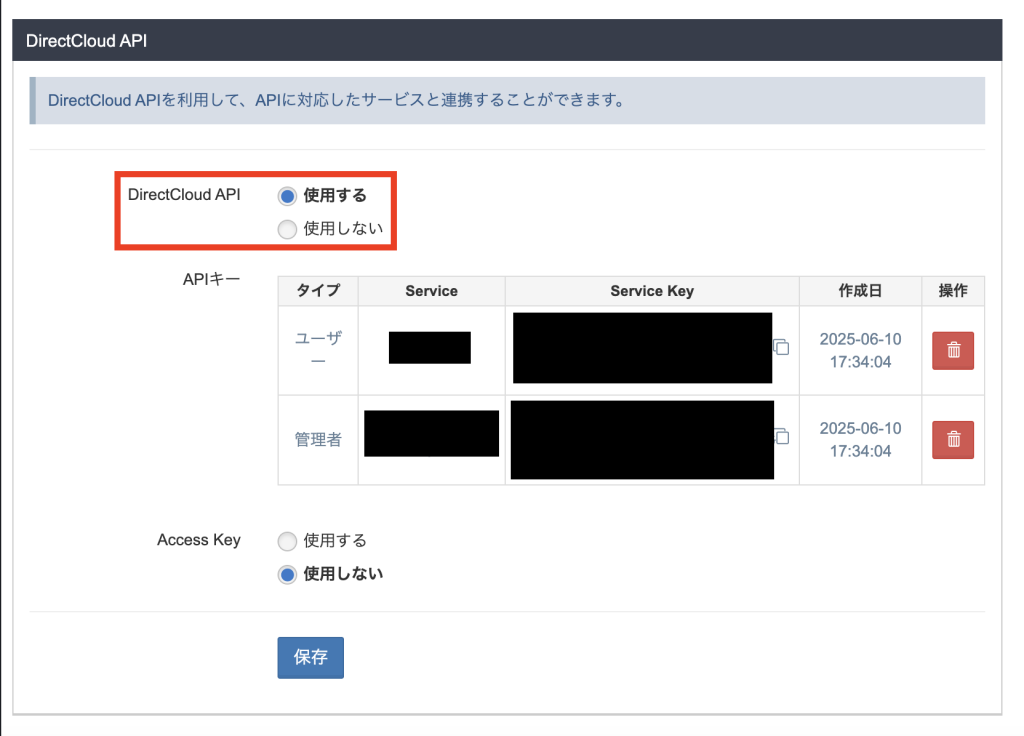Click the 操作 column header

tap(953, 291)
